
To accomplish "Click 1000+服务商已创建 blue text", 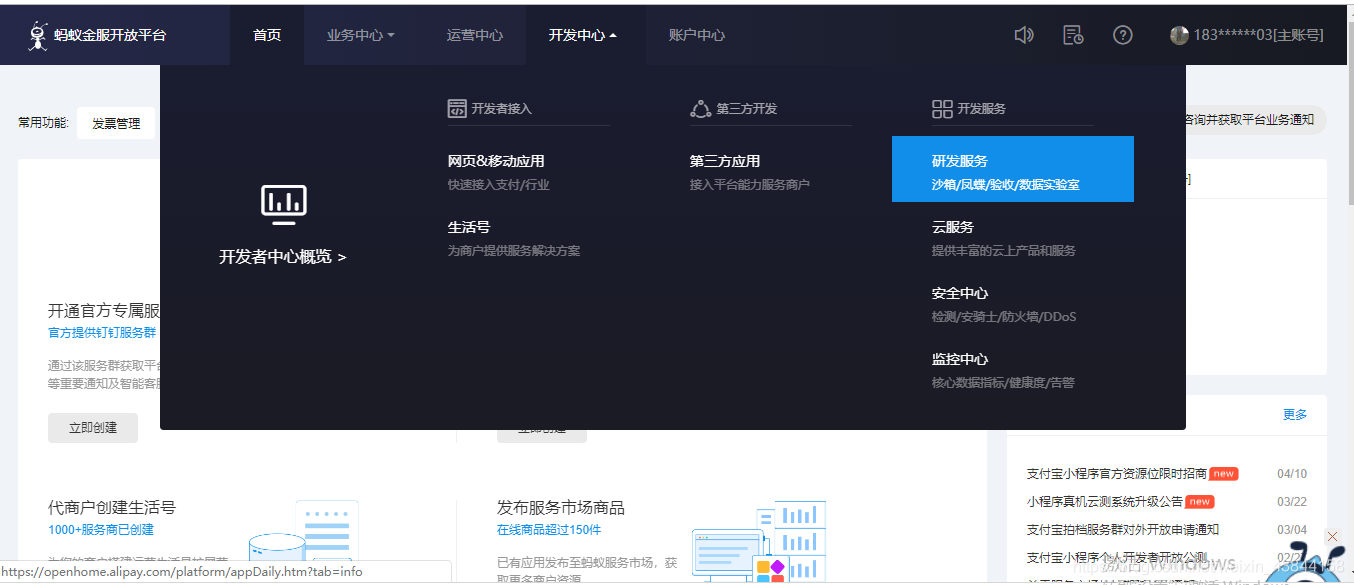I will pos(101,530).
